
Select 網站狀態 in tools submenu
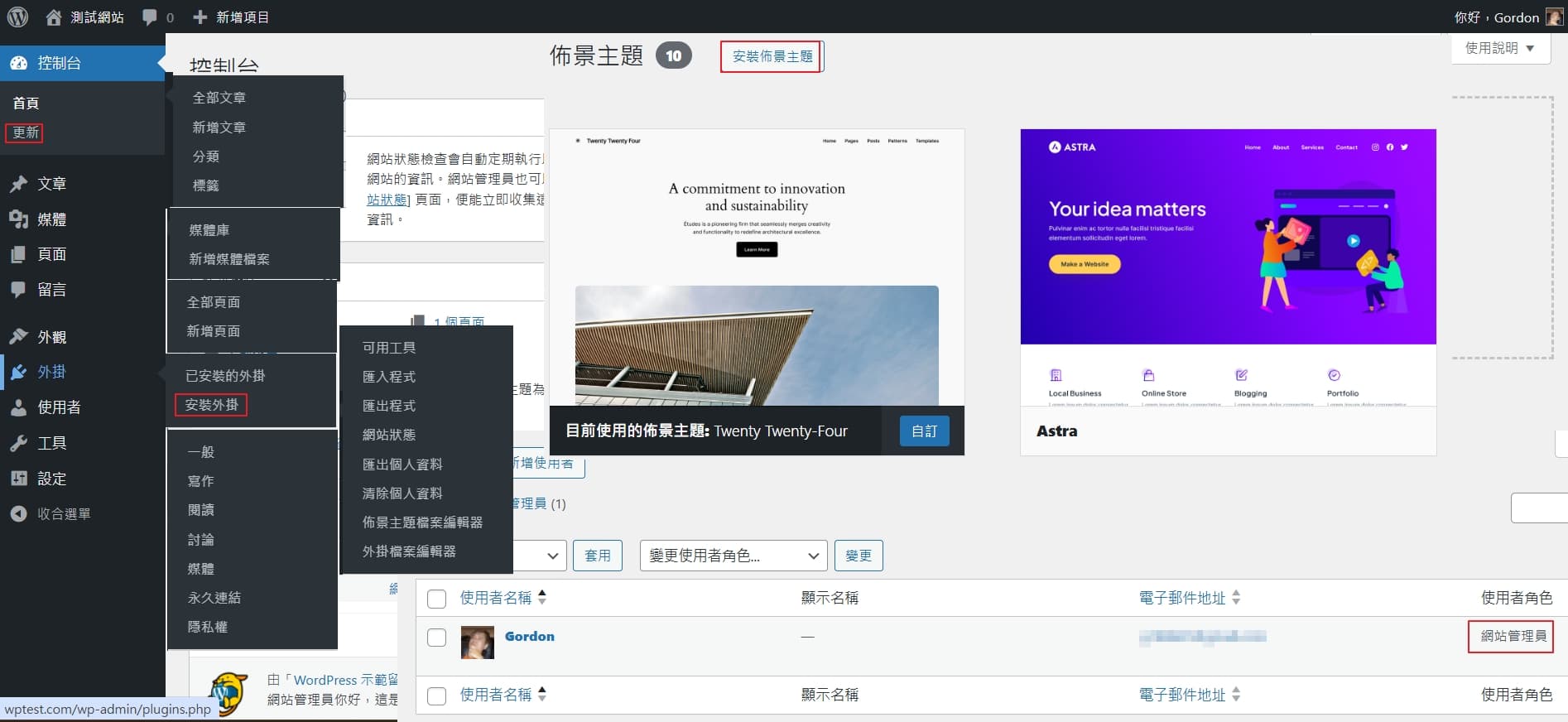pyautogui.click(x=389, y=435)
